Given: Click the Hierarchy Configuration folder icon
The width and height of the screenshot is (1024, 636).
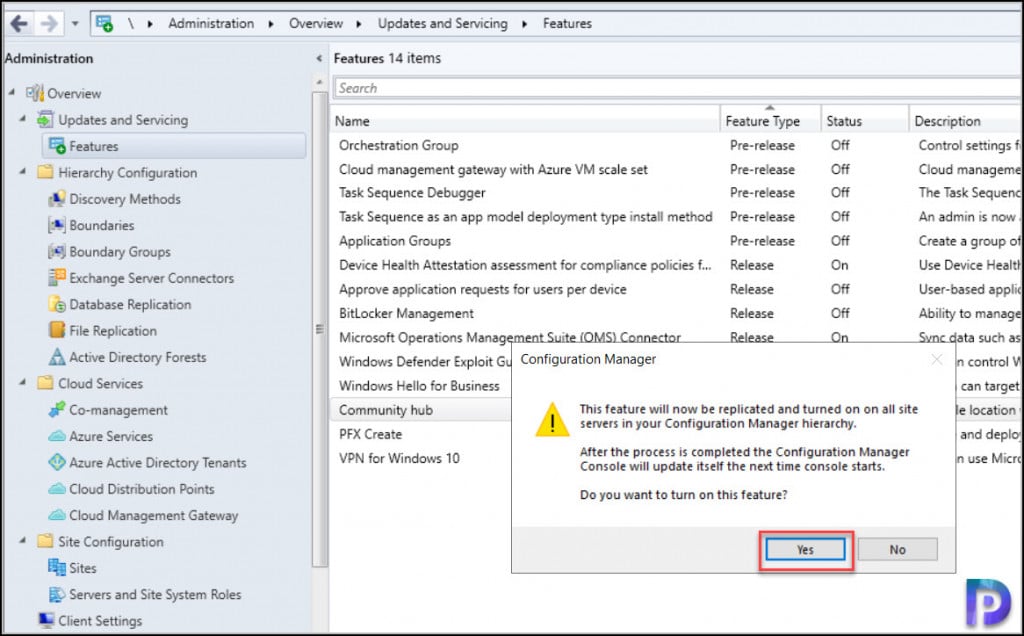Looking at the screenshot, I should click(x=45, y=172).
